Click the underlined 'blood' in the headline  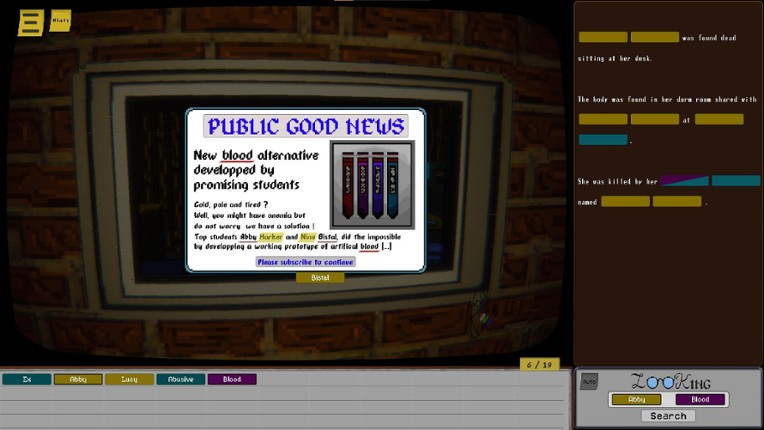[237, 155]
